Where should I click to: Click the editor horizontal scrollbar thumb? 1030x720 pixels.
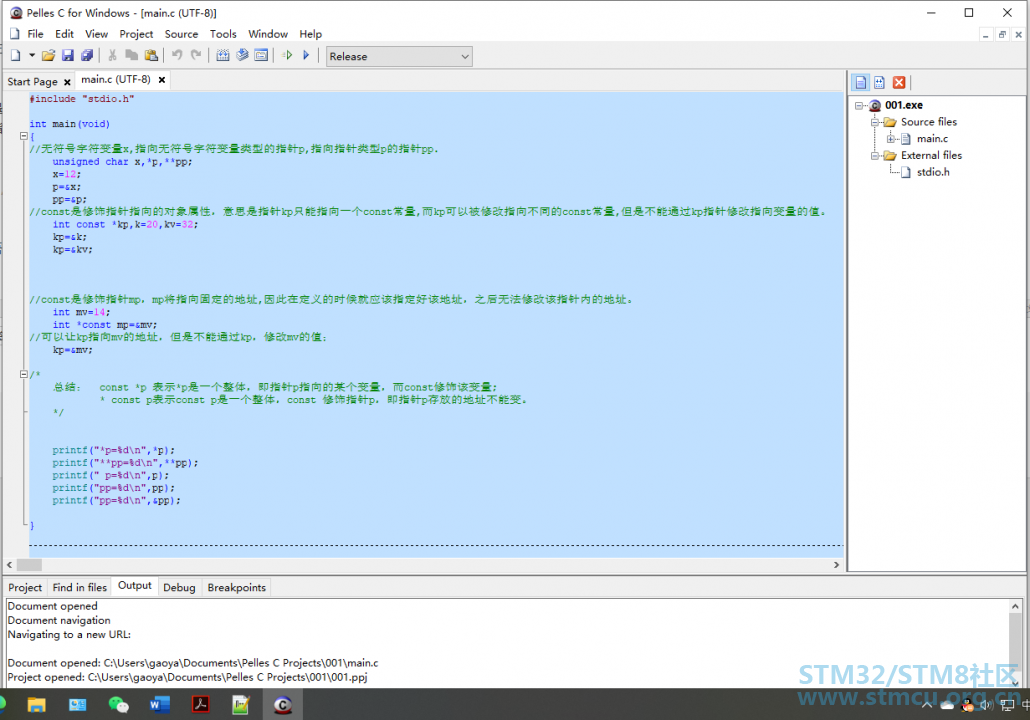(29, 565)
